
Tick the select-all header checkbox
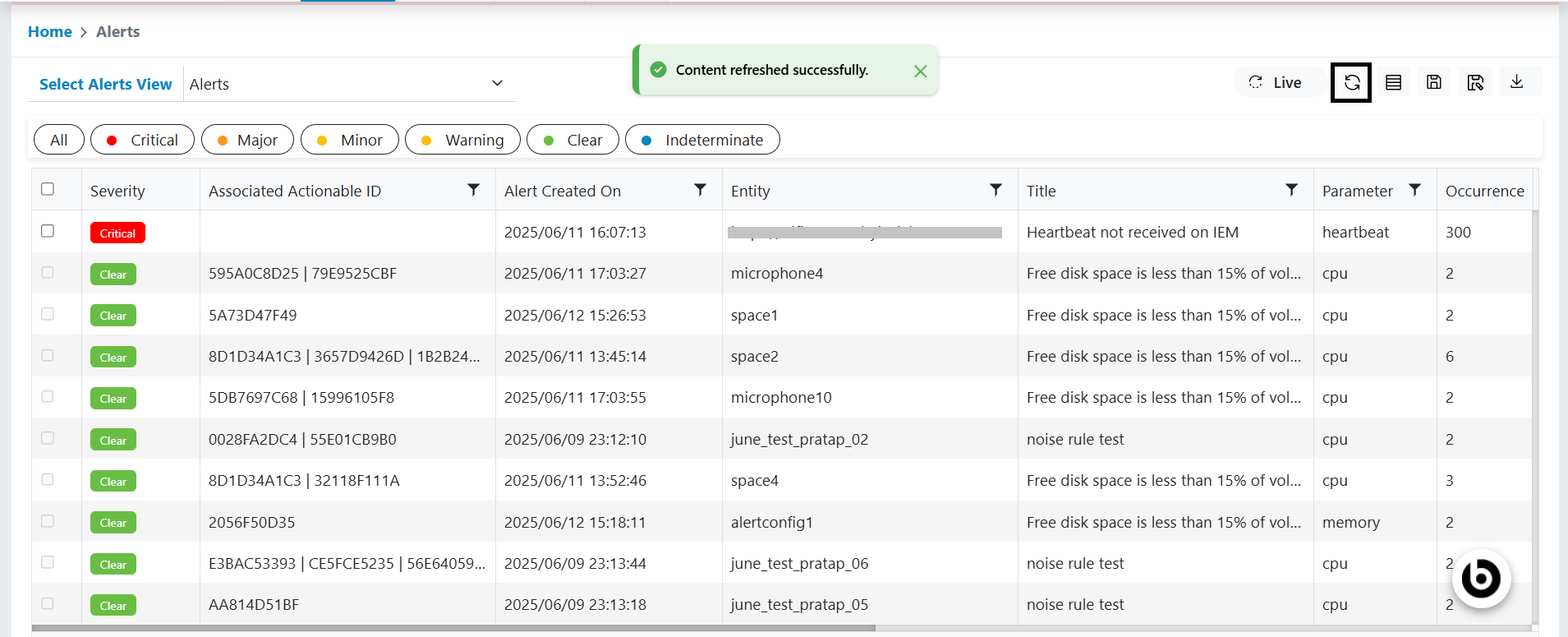(48, 189)
